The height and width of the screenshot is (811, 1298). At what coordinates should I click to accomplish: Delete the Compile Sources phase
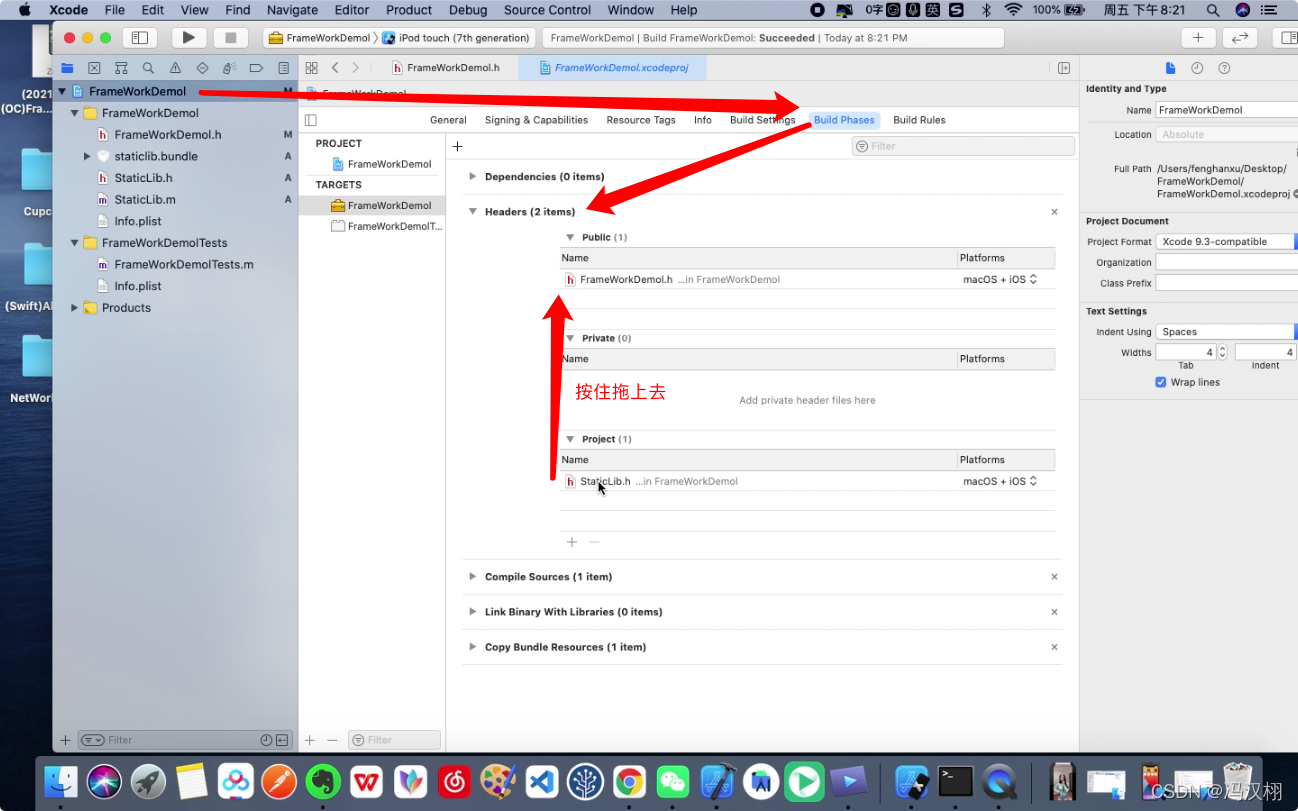click(1054, 577)
